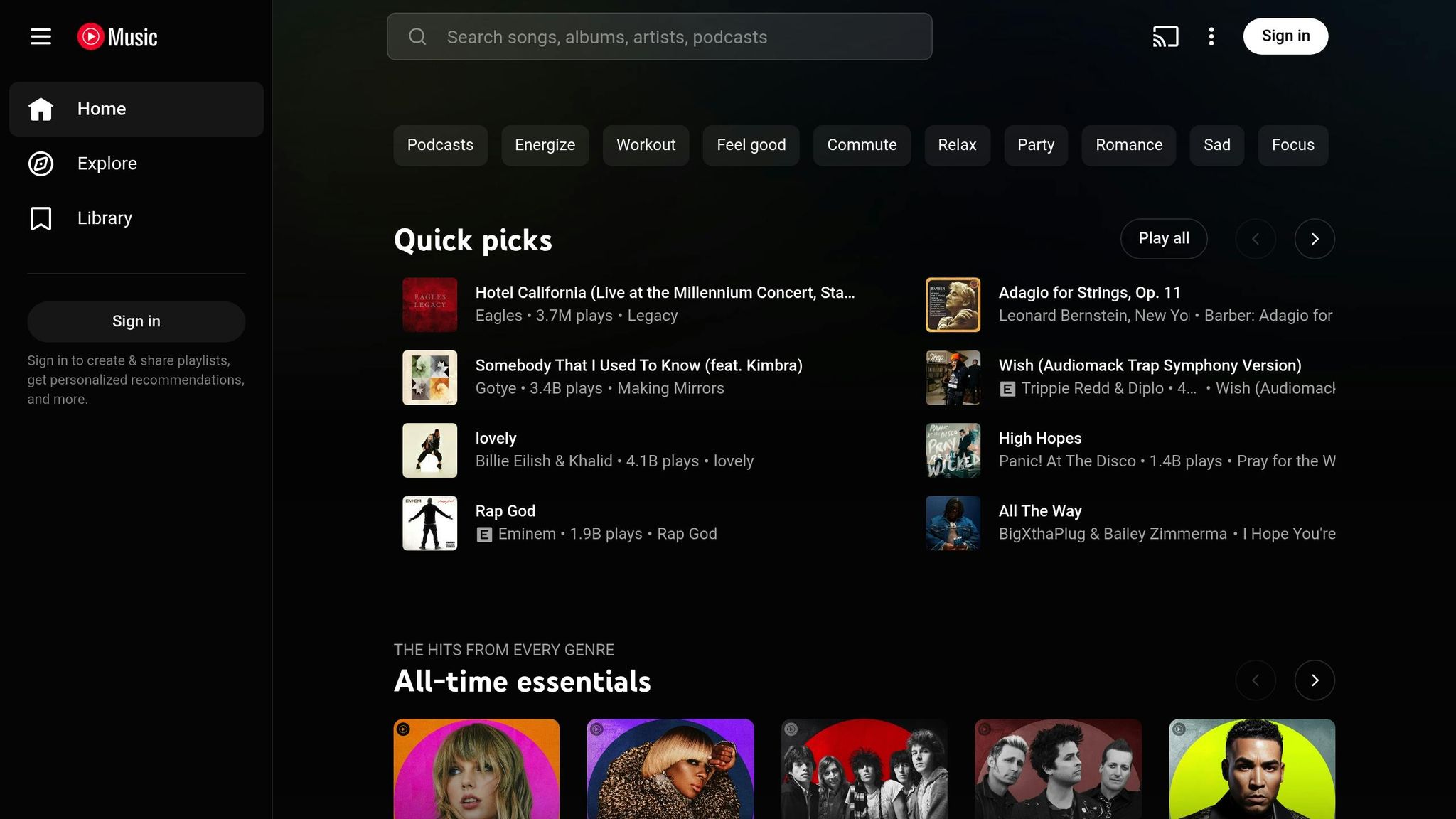Viewport: 1456px width, 819px height.
Task: Open High Hopes song title
Action: point(1039,439)
